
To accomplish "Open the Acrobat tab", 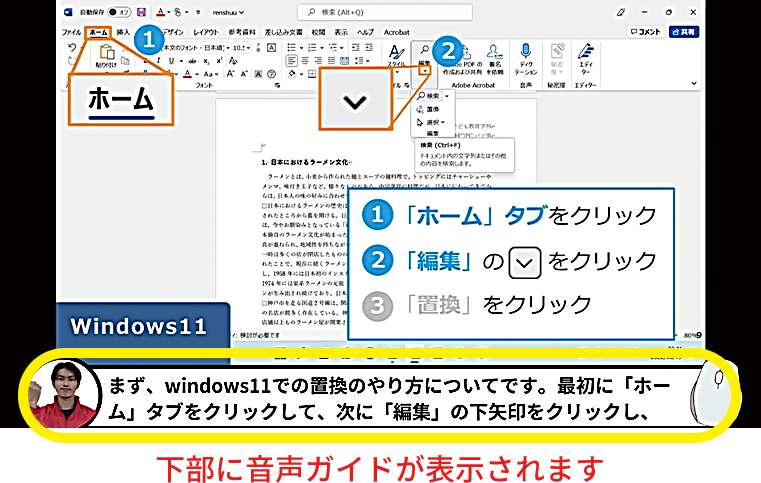I will coord(397,32).
